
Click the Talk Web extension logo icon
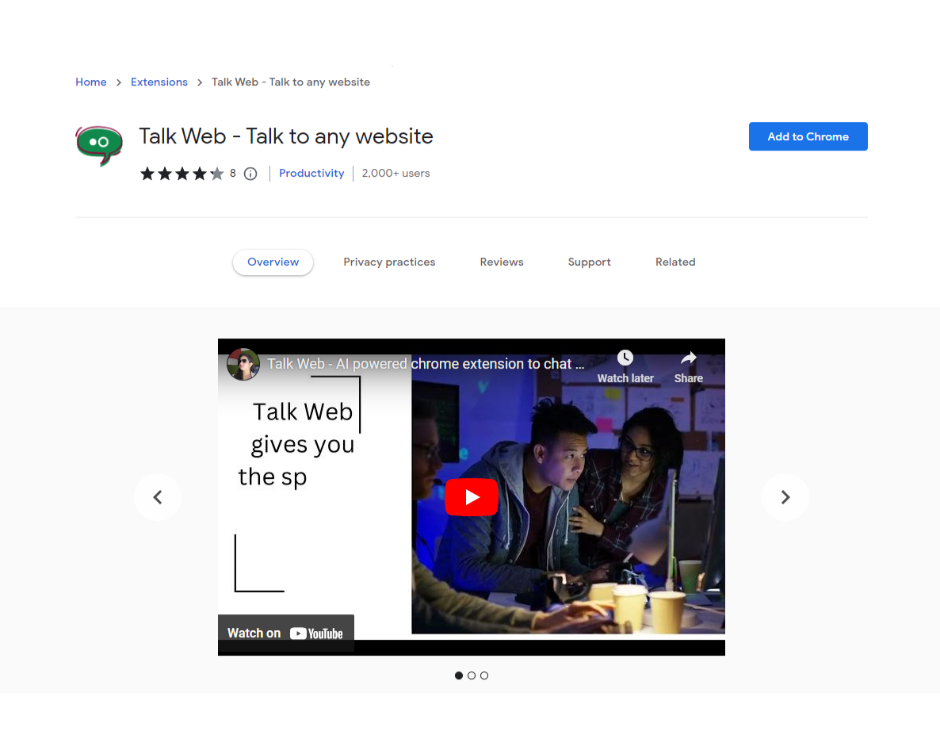tap(99, 145)
